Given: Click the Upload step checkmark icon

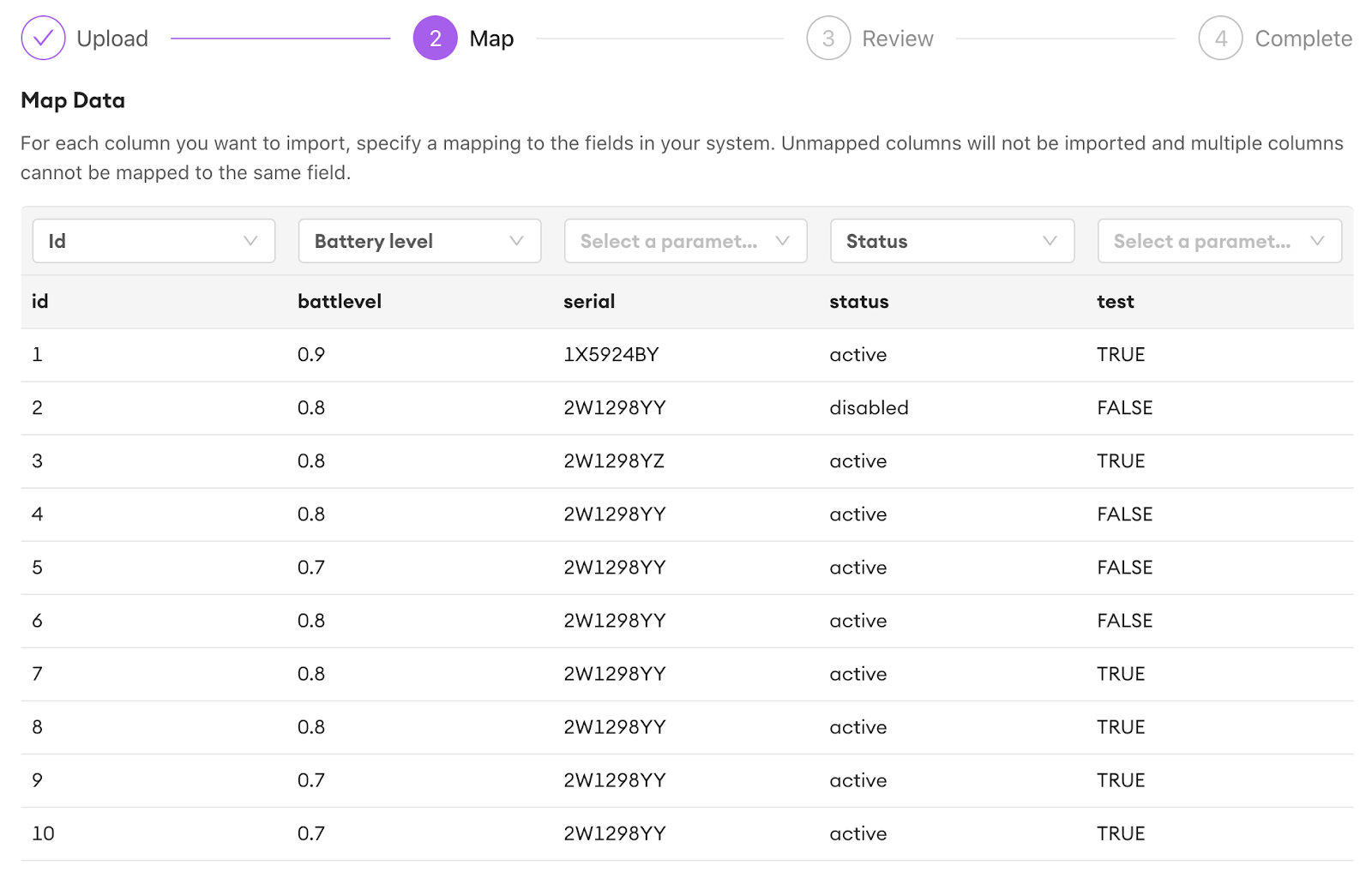Looking at the screenshot, I should point(43,39).
